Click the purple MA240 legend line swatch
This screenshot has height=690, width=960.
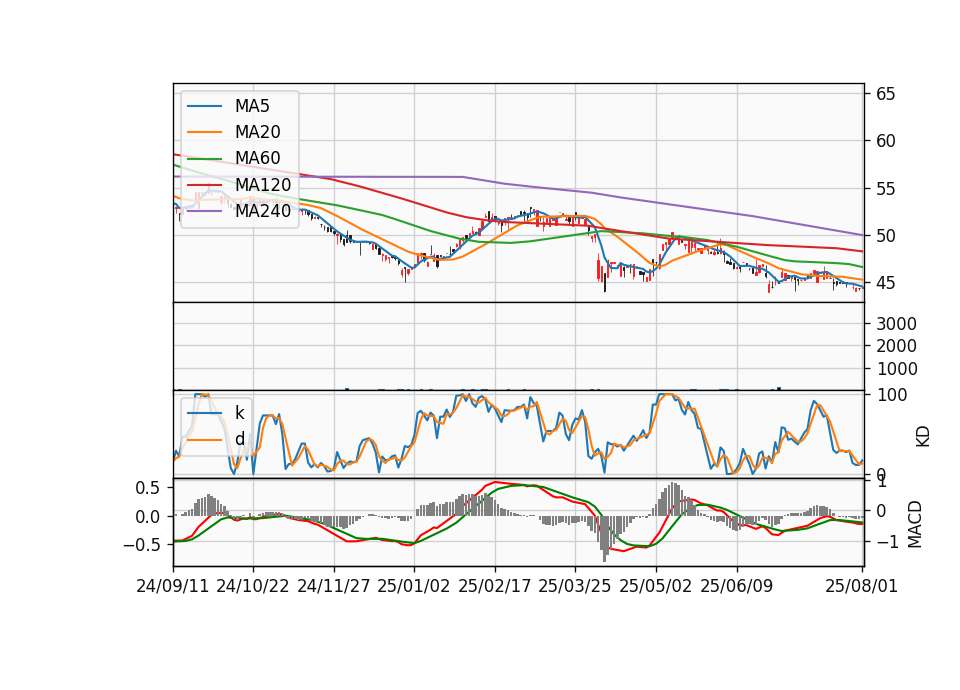pyautogui.click(x=204, y=211)
